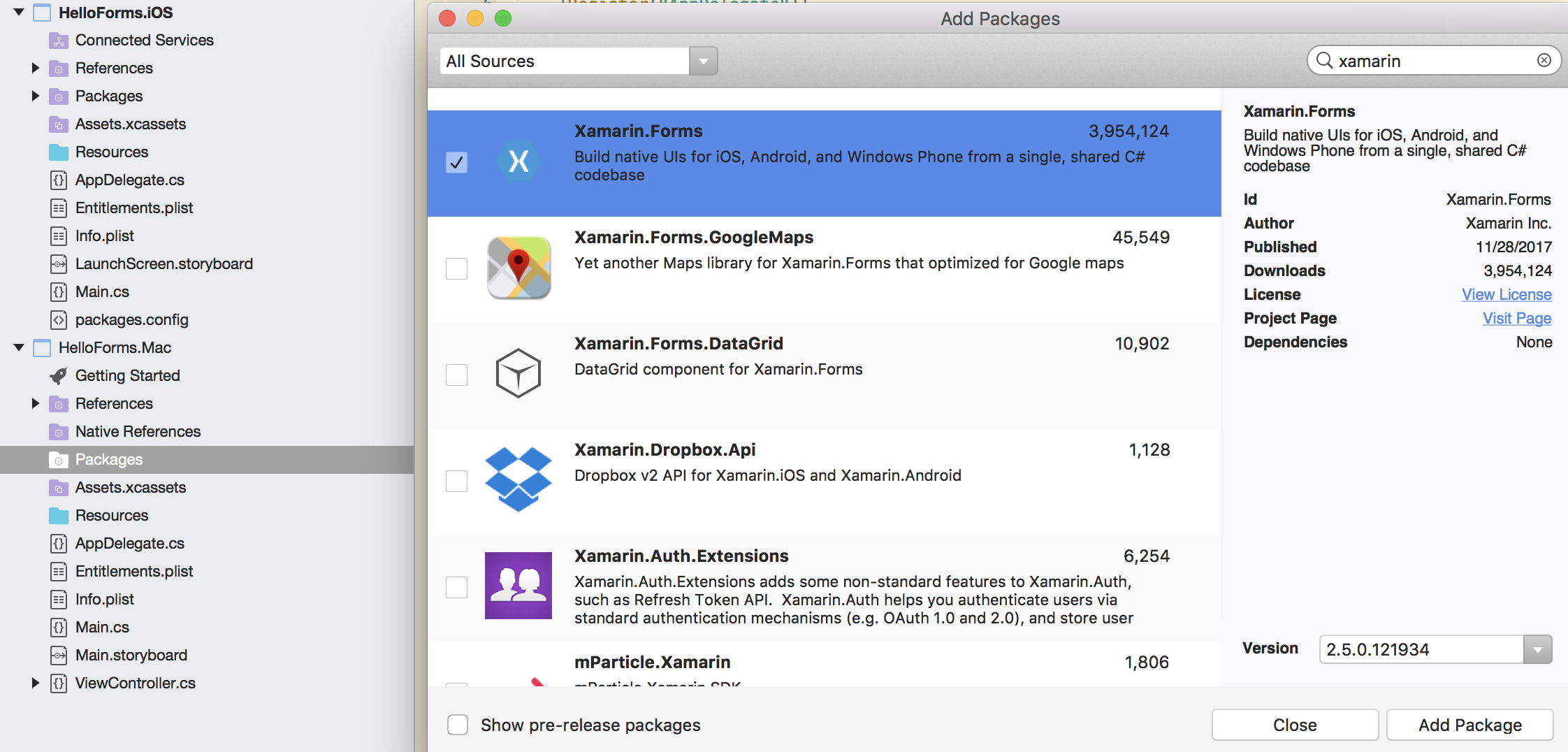The height and width of the screenshot is (752, 1568).
Task: Click the Xamarin.Dropbox.Api Dropbox icon
Action: (x=518, y=479)
